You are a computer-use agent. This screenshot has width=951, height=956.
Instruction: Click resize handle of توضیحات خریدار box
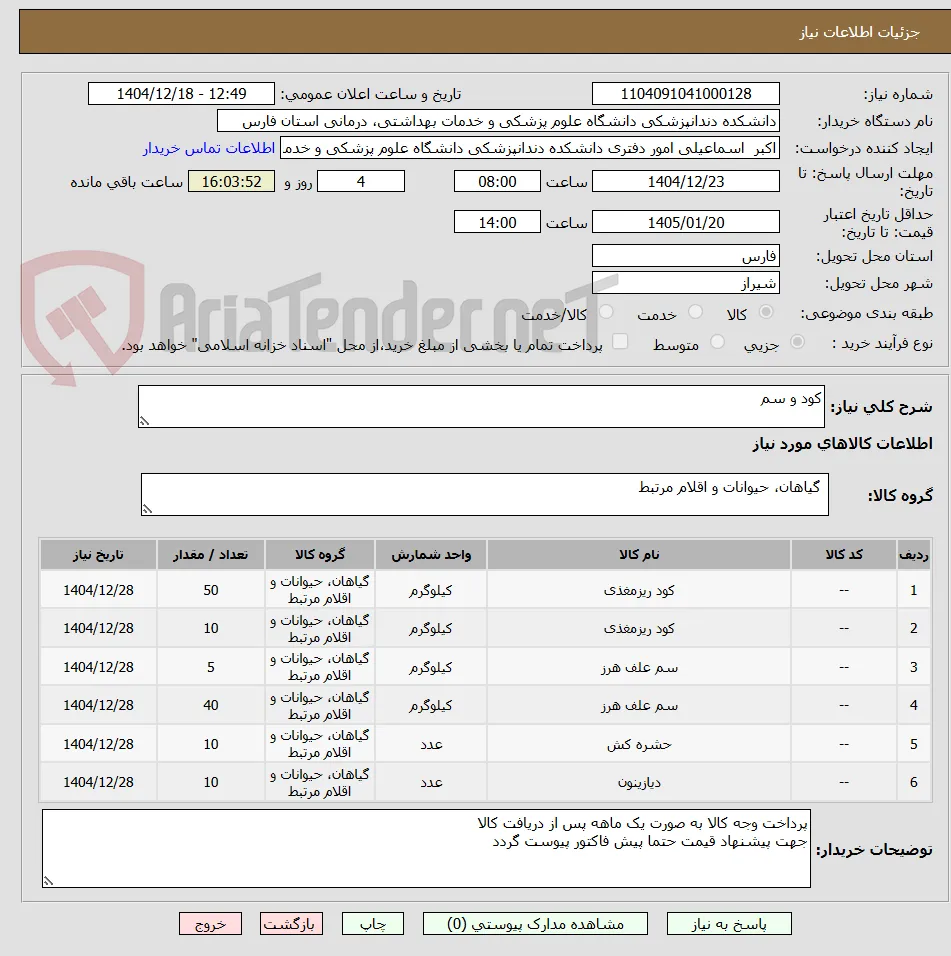click(x=48, y=881)
